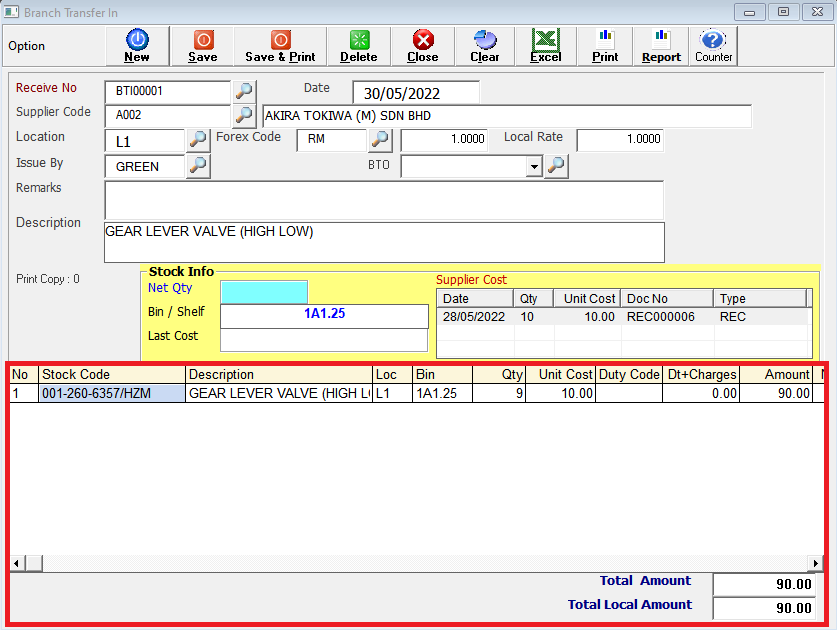The width and height of the screenshot is (837, 630).
Task: Click the Option label on toolbar
Action: pyautogui.click(x=27, y=46)
